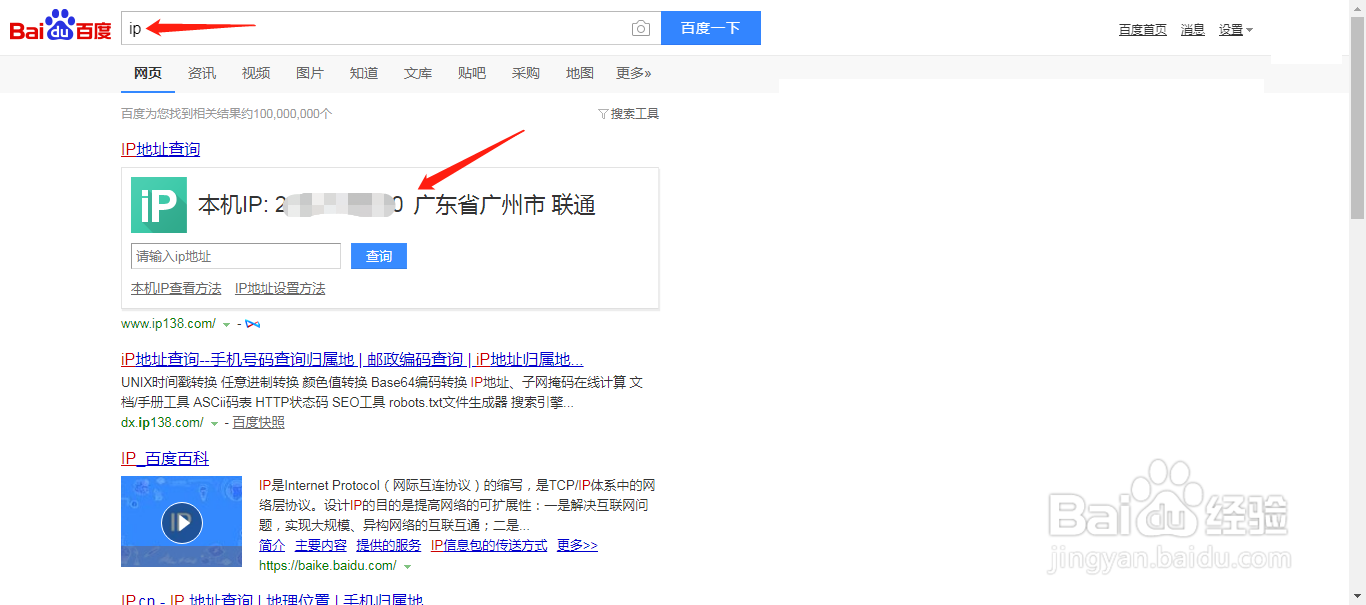Screen dimensions: 1366x605
Task: Click the 请输入ip地址 input field
Action: (x=236, y=256)
